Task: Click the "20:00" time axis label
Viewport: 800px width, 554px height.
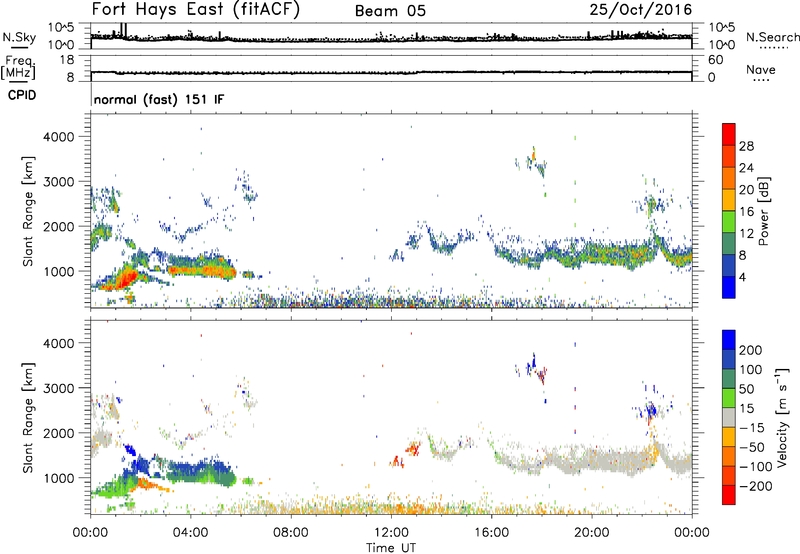Action: 591,533
